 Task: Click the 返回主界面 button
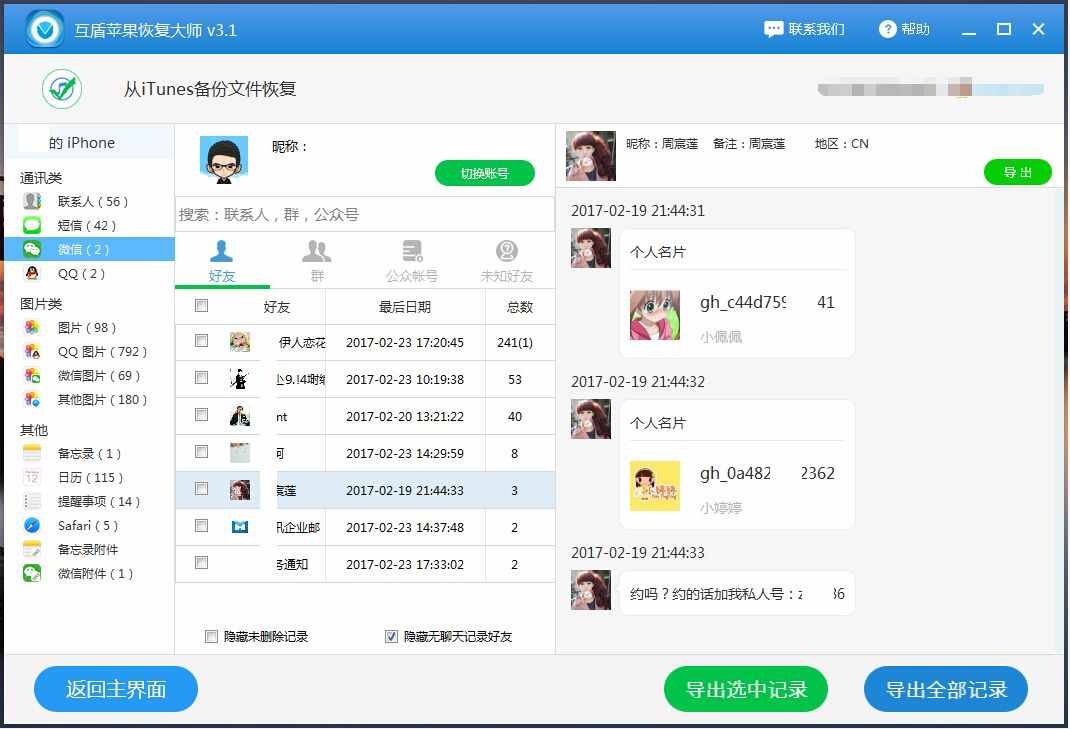click(x=115, y=689)
